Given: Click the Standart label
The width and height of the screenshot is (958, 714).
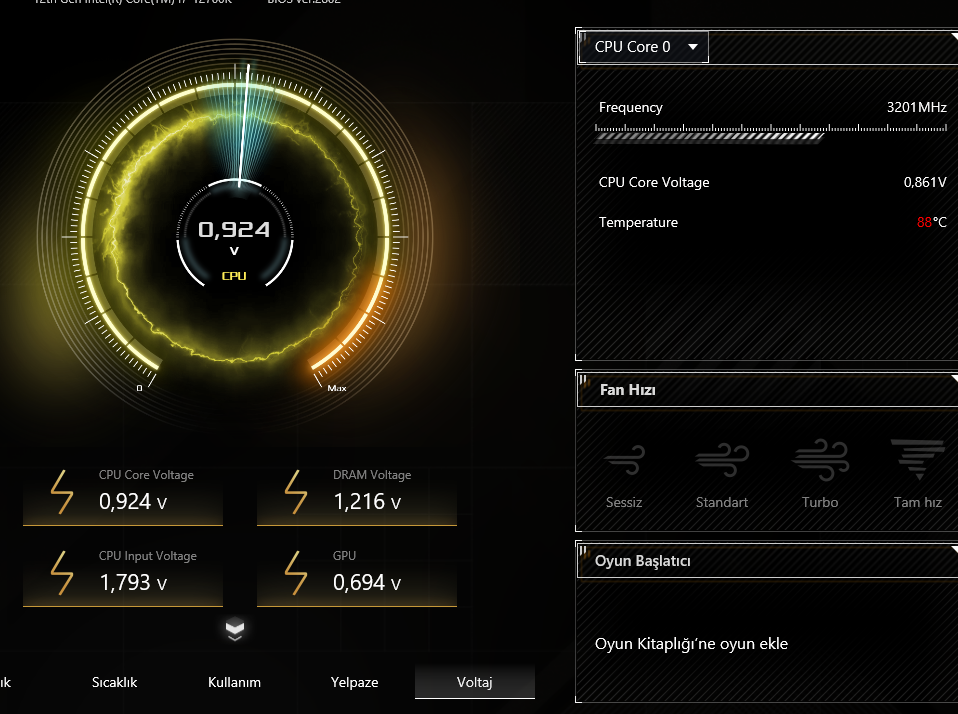Looking at the screenshot, I should (x=722, y=502).
